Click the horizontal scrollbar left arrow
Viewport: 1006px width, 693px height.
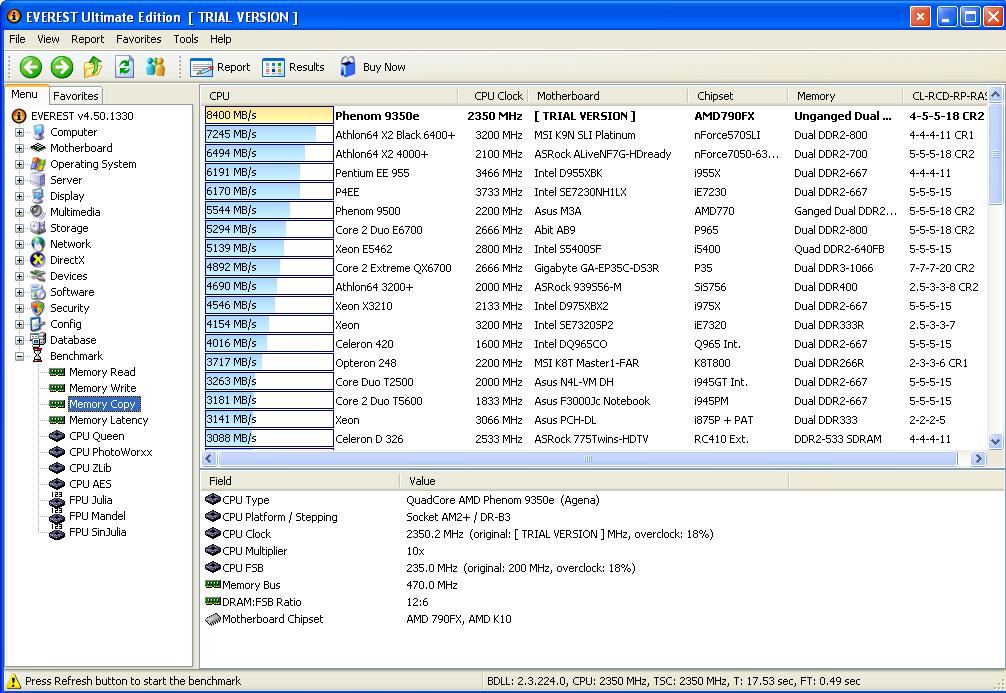tap(209, 459)
